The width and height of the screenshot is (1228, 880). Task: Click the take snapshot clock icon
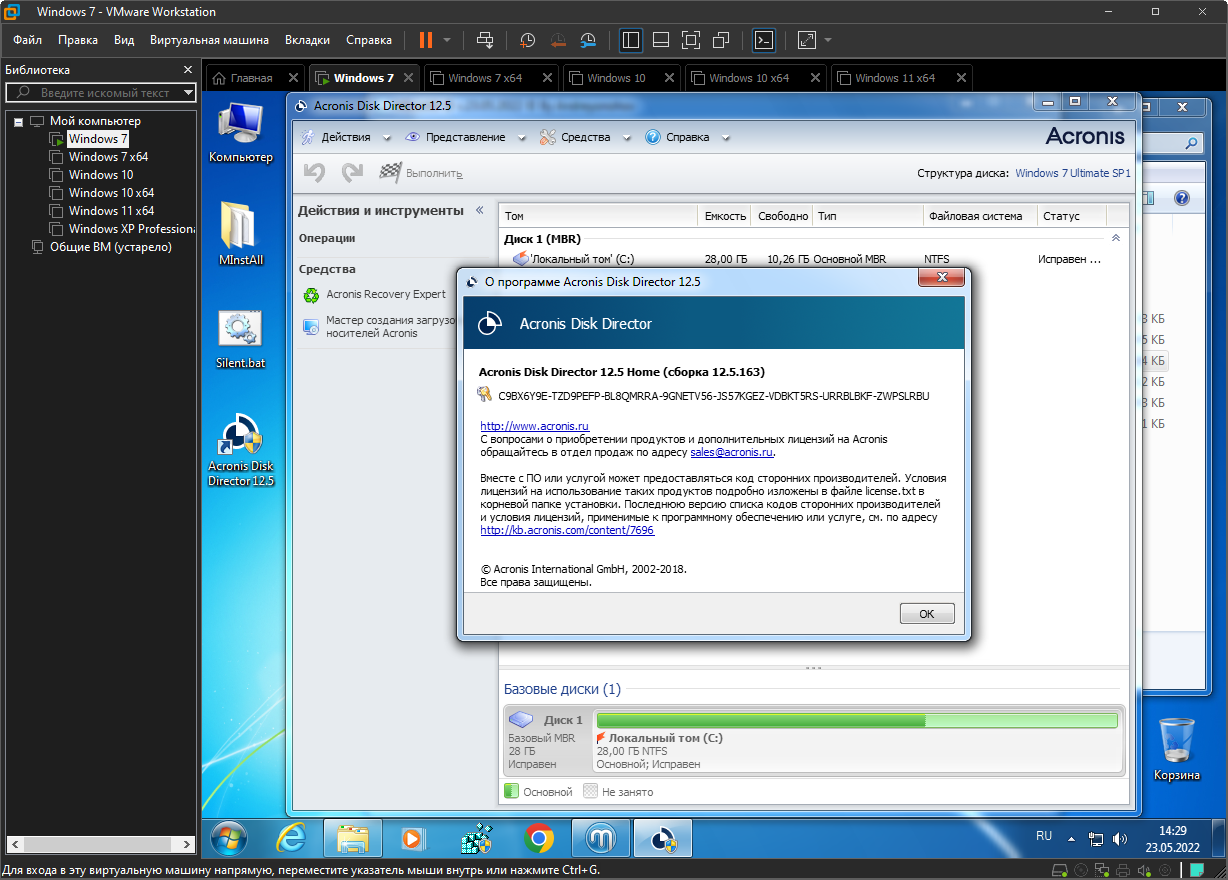point(527,40)
